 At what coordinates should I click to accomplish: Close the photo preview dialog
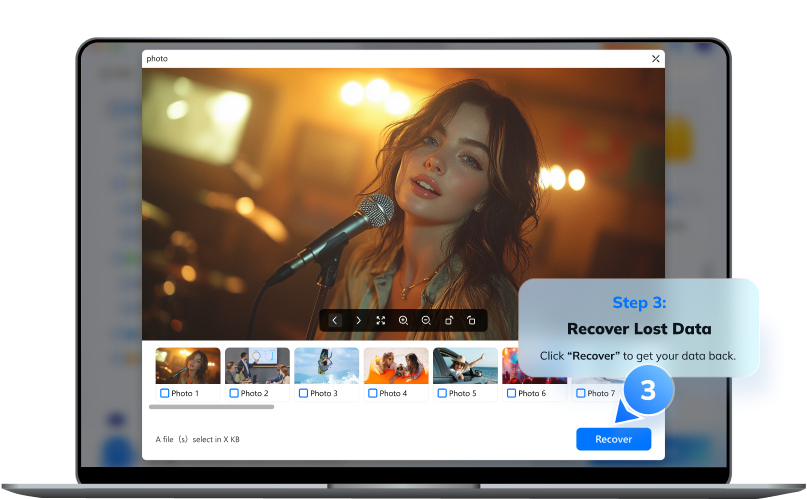click(x=656, y=59)
